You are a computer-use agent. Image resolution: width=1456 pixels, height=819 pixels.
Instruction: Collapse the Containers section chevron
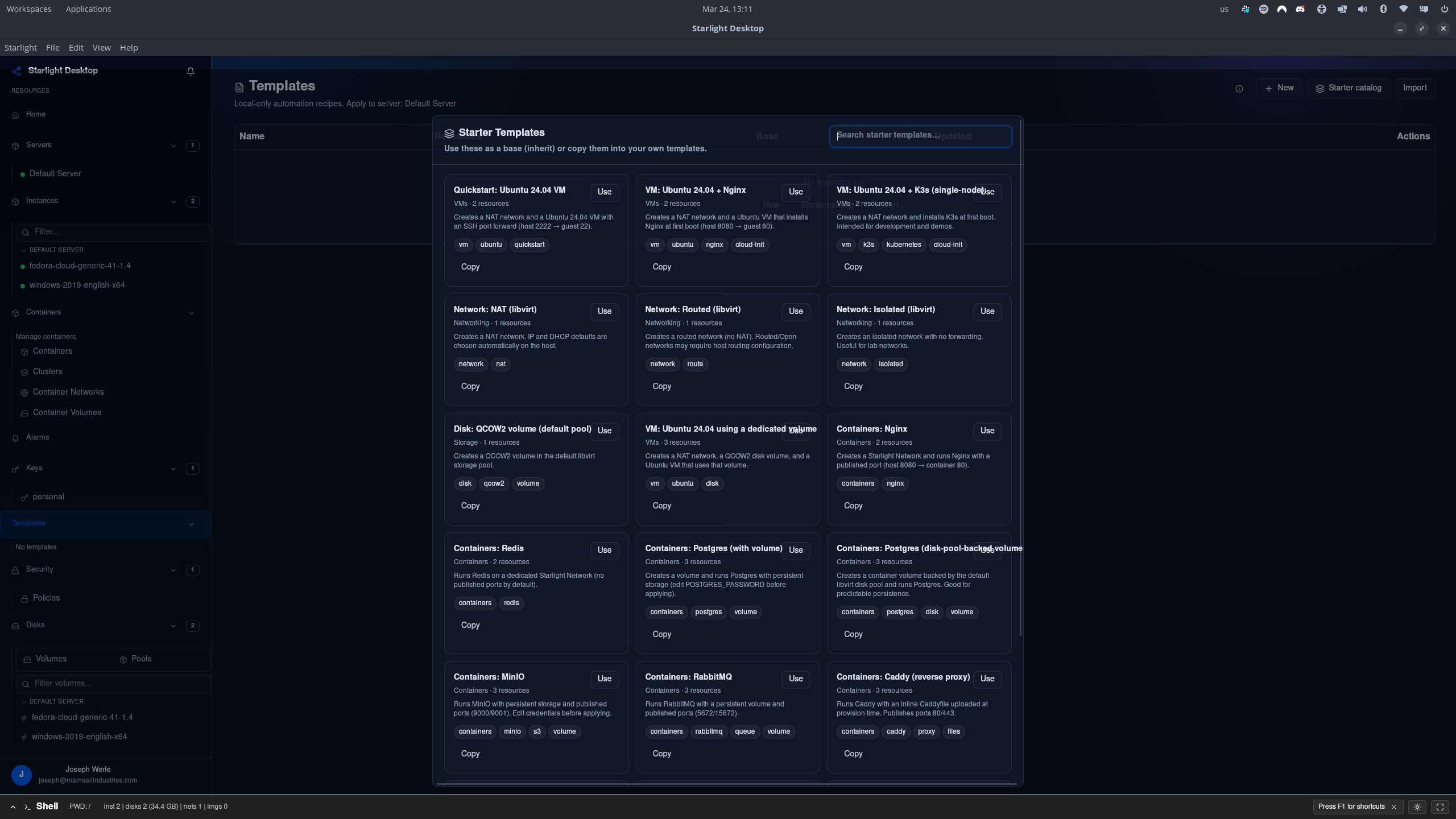point(192,313)
